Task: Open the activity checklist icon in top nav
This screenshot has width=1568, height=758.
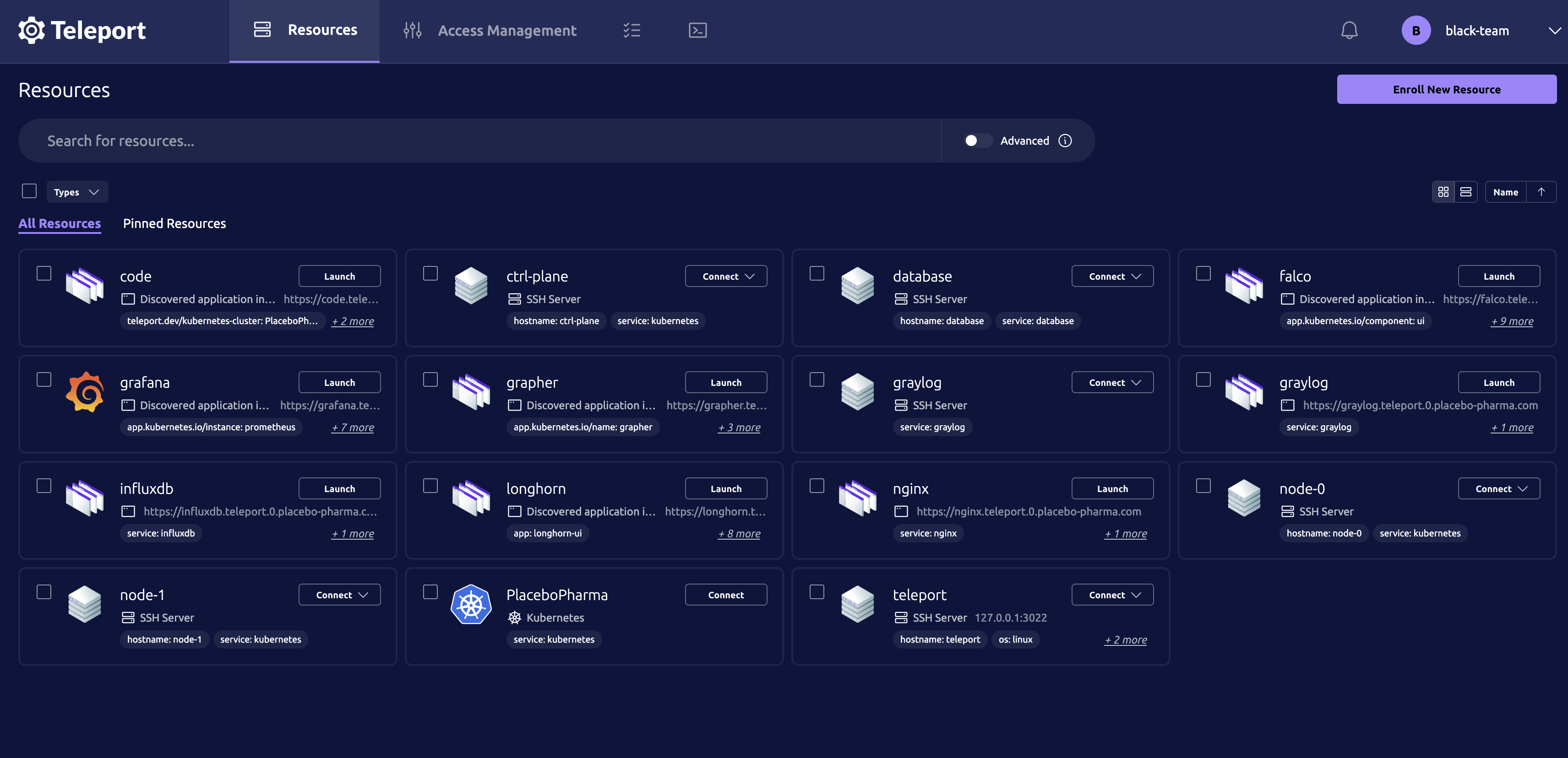Action: click(632, 30)
